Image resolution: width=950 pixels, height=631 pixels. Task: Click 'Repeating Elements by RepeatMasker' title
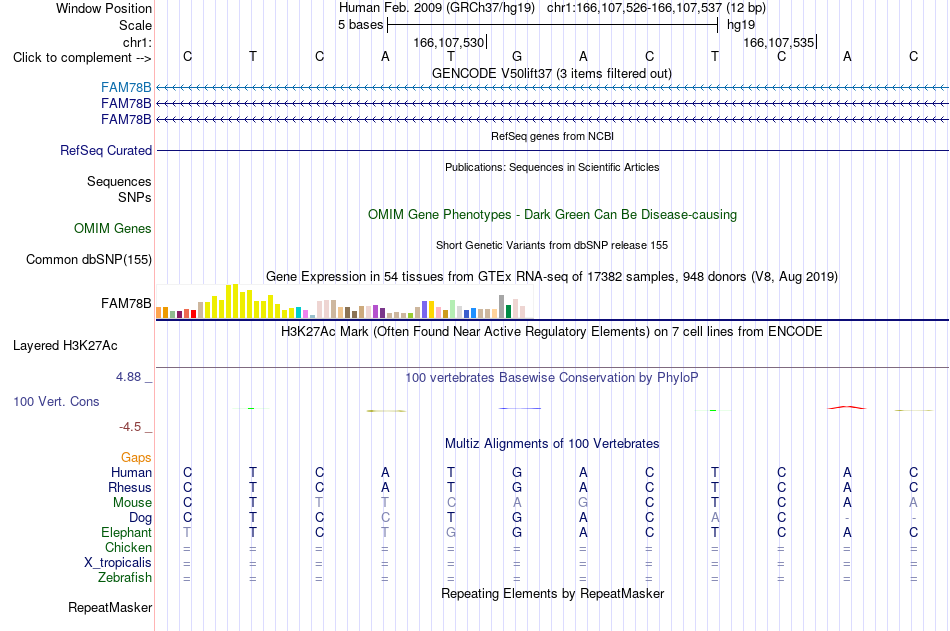[552, 593]
